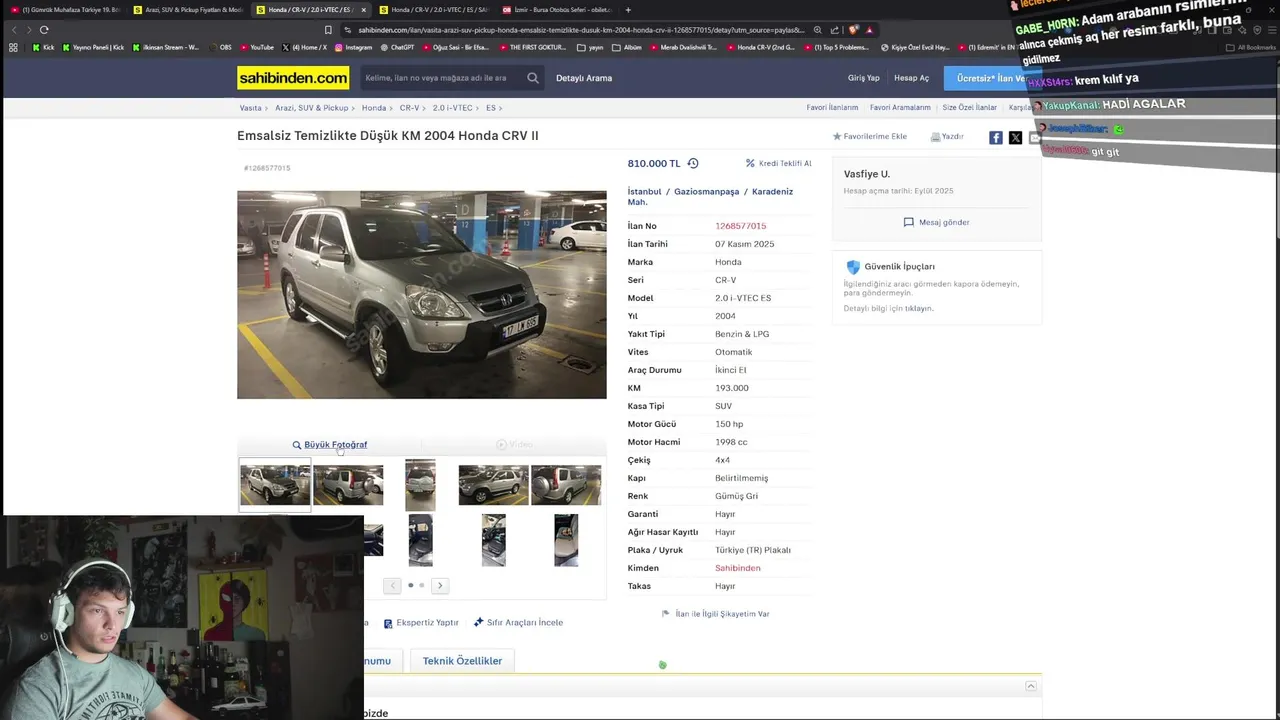The width and height of the screenshot is (1280, 720).
Task: Close the active Honda CR-V browser tab
Action: tap(363, 9)
